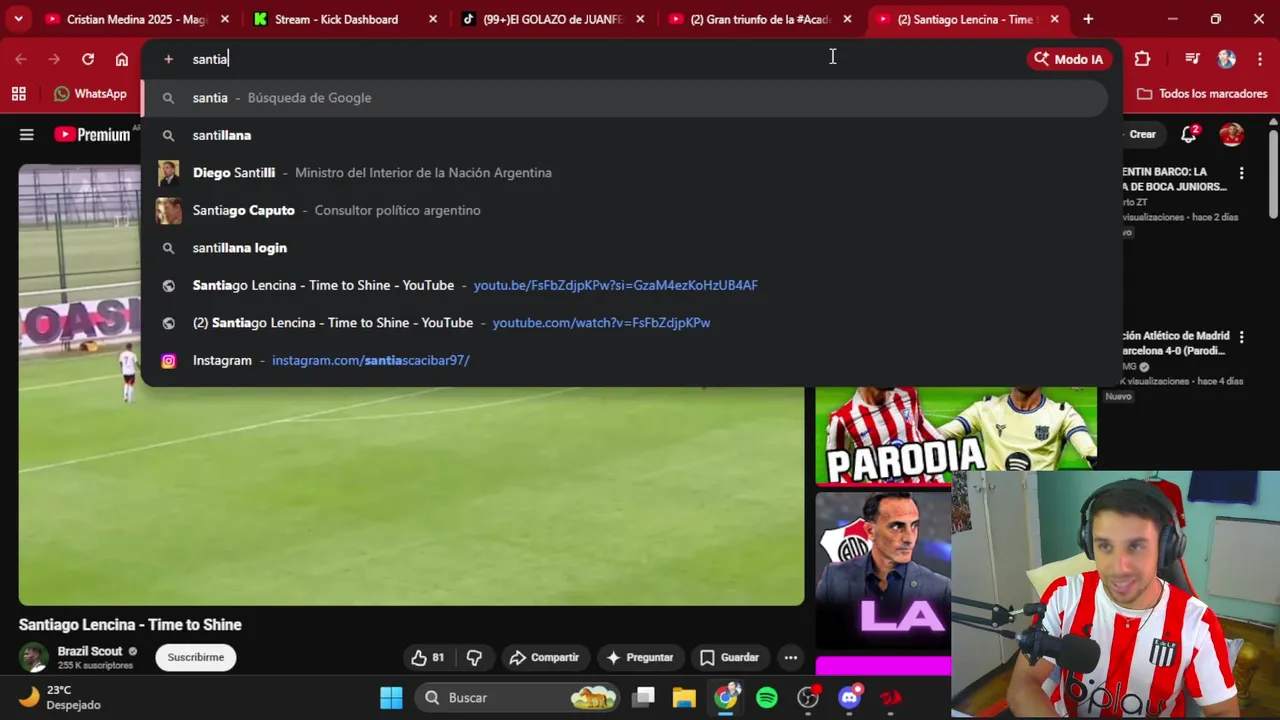Go to YouTube Premium home logo

(x=92, y=134)
